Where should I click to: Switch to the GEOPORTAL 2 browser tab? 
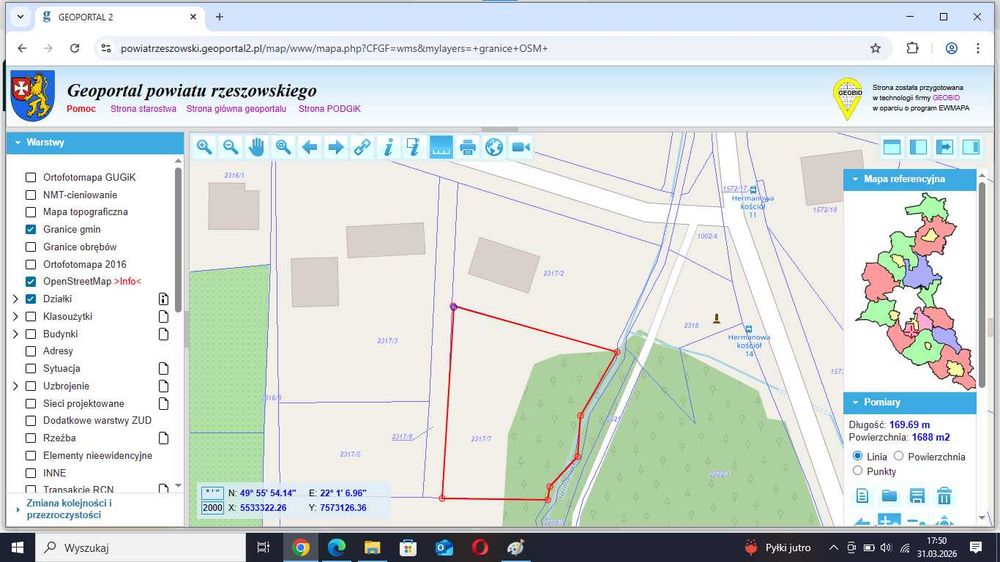tap(119, 17)
